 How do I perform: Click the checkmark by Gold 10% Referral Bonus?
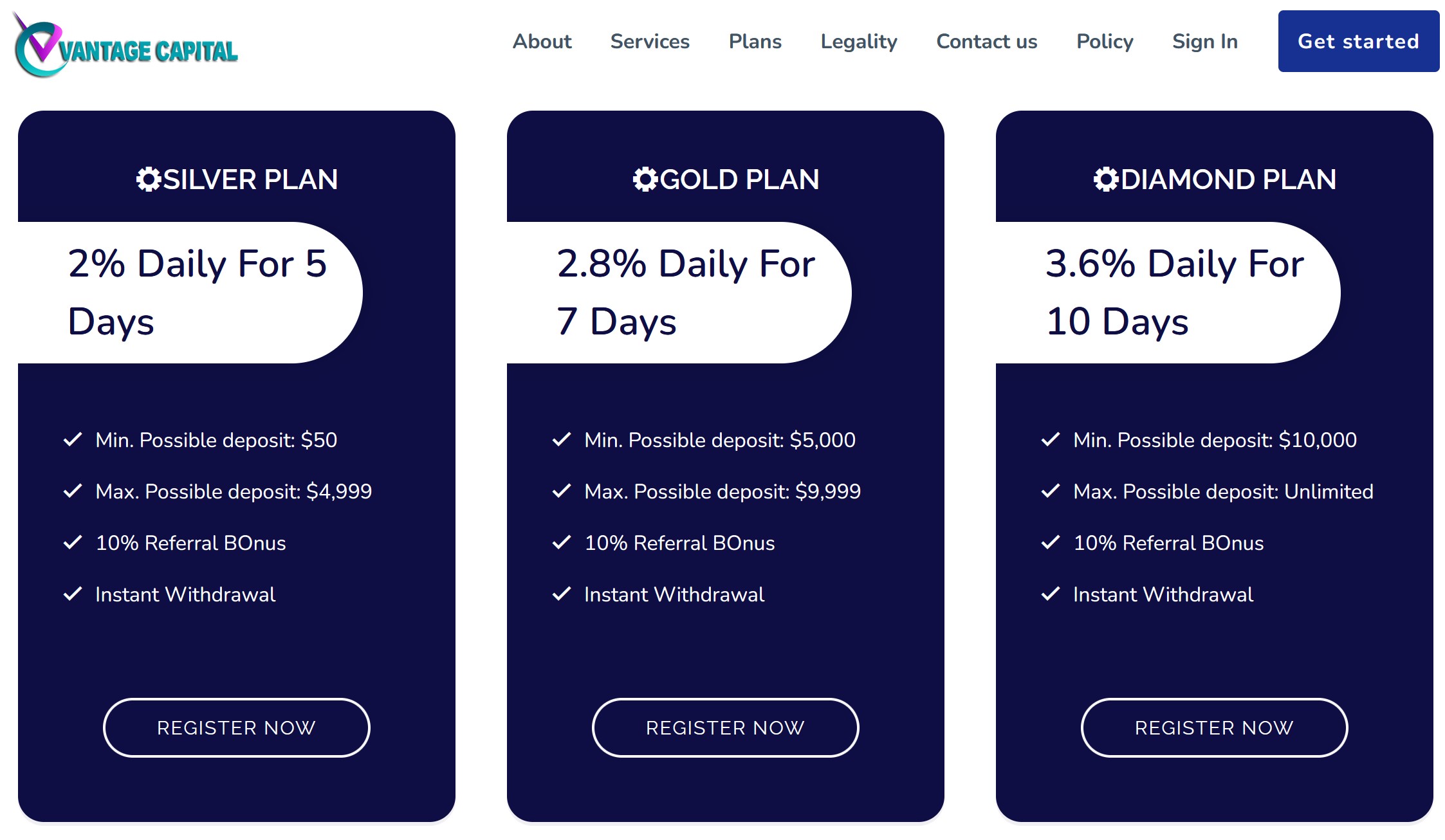click(562, 542)
